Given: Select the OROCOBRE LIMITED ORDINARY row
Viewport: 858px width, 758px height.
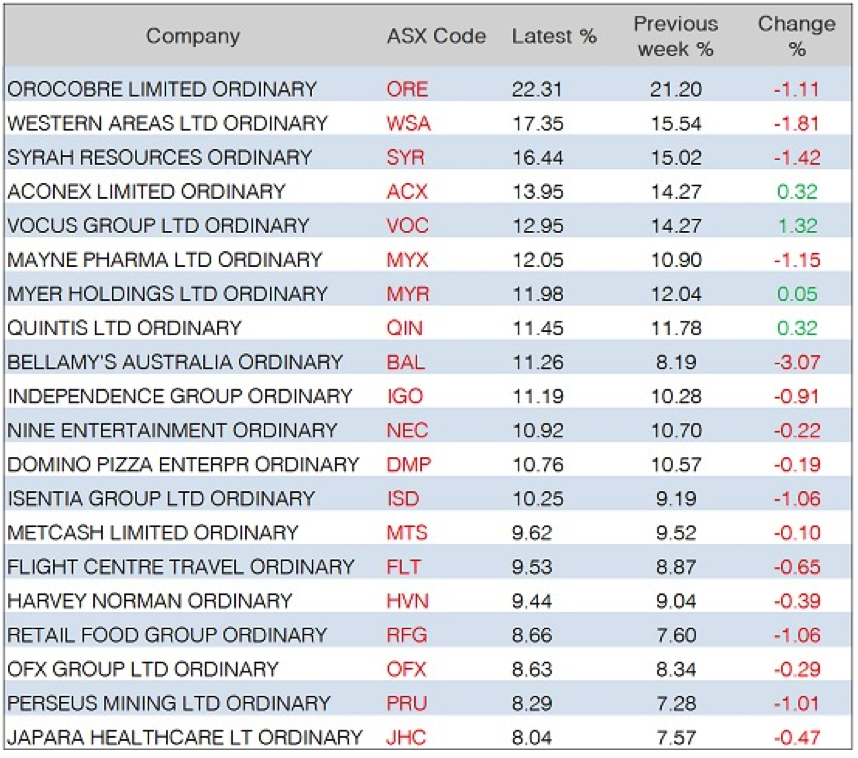Looking at the screenshot, I should point(162,89).
